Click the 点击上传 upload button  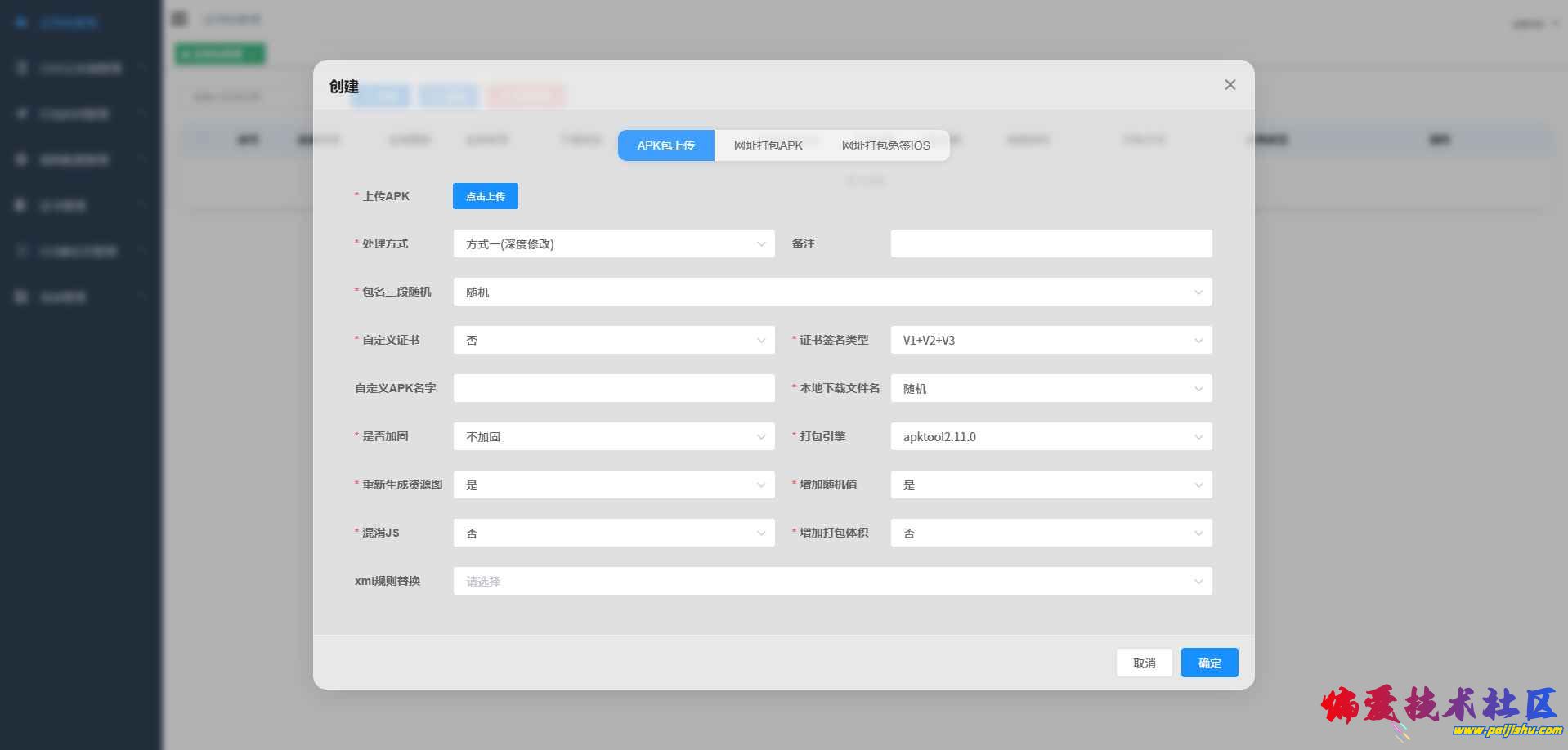click(485, 196)
